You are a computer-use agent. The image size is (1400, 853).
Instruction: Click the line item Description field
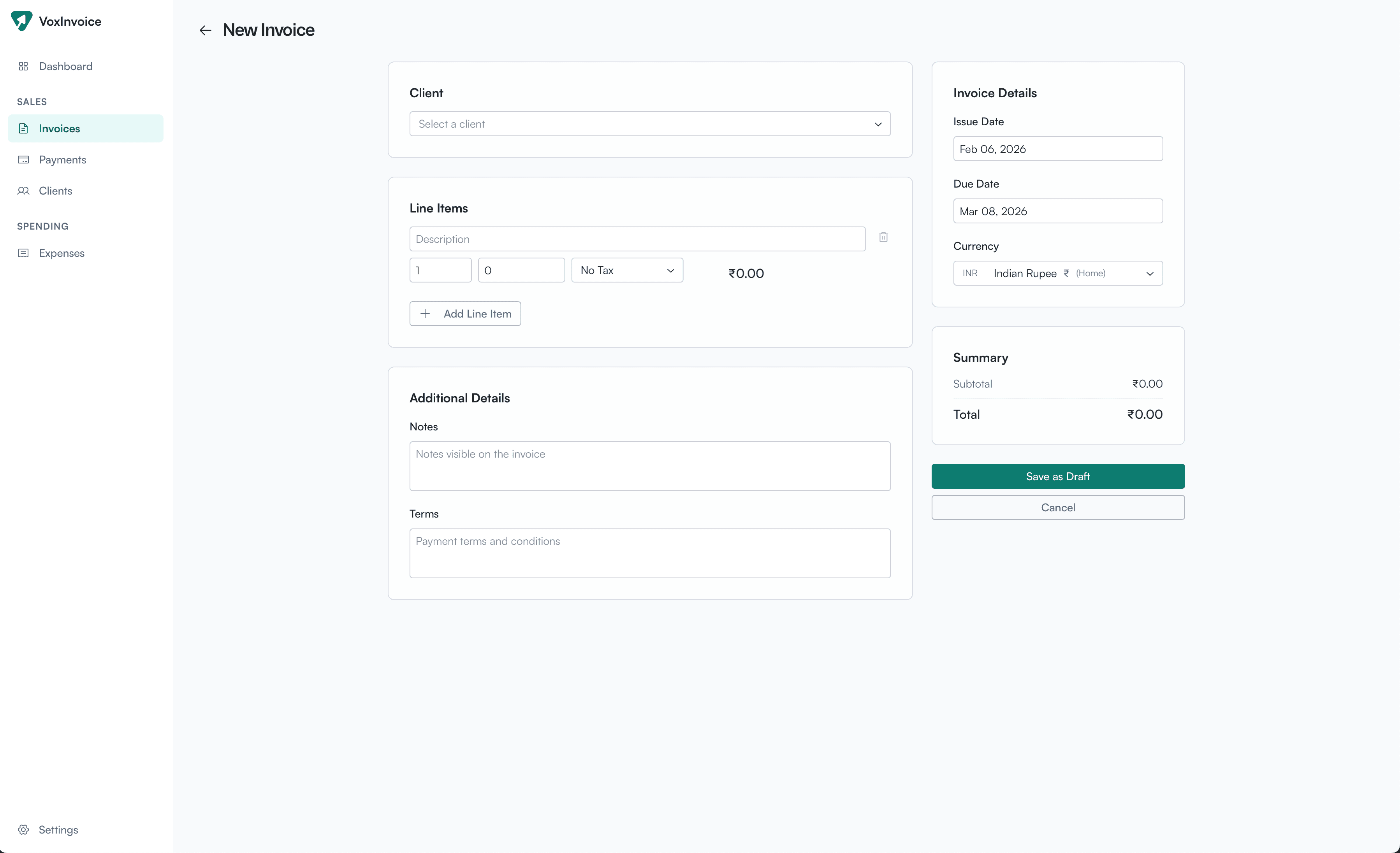click(x=637, y=239)
